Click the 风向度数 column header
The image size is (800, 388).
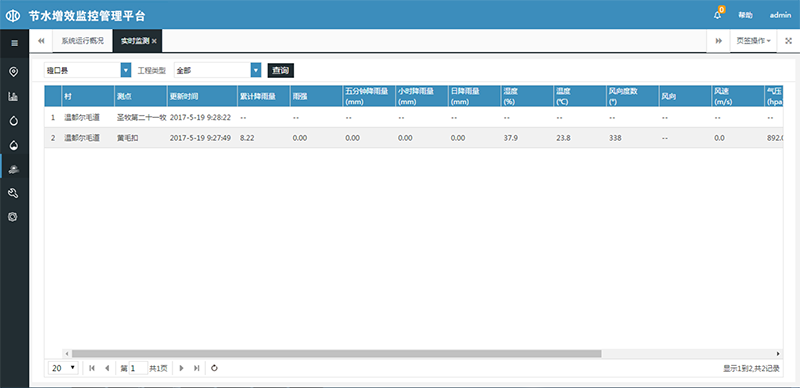tap(633, 96)
